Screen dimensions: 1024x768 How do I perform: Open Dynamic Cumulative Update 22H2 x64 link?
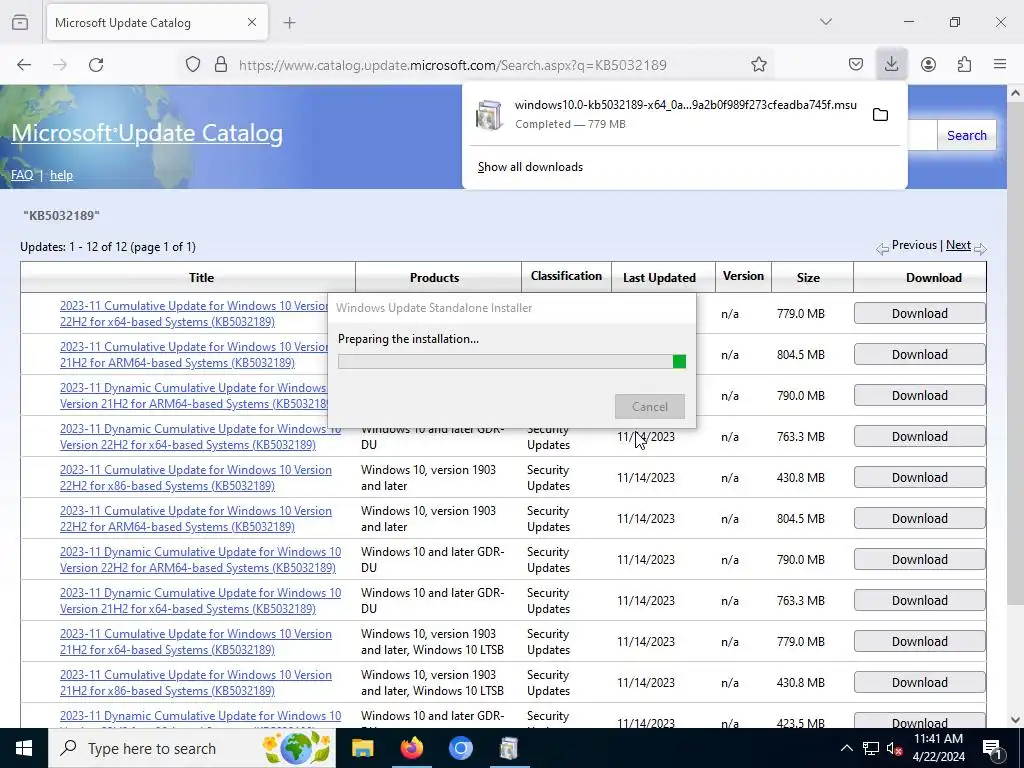point(200,437)
